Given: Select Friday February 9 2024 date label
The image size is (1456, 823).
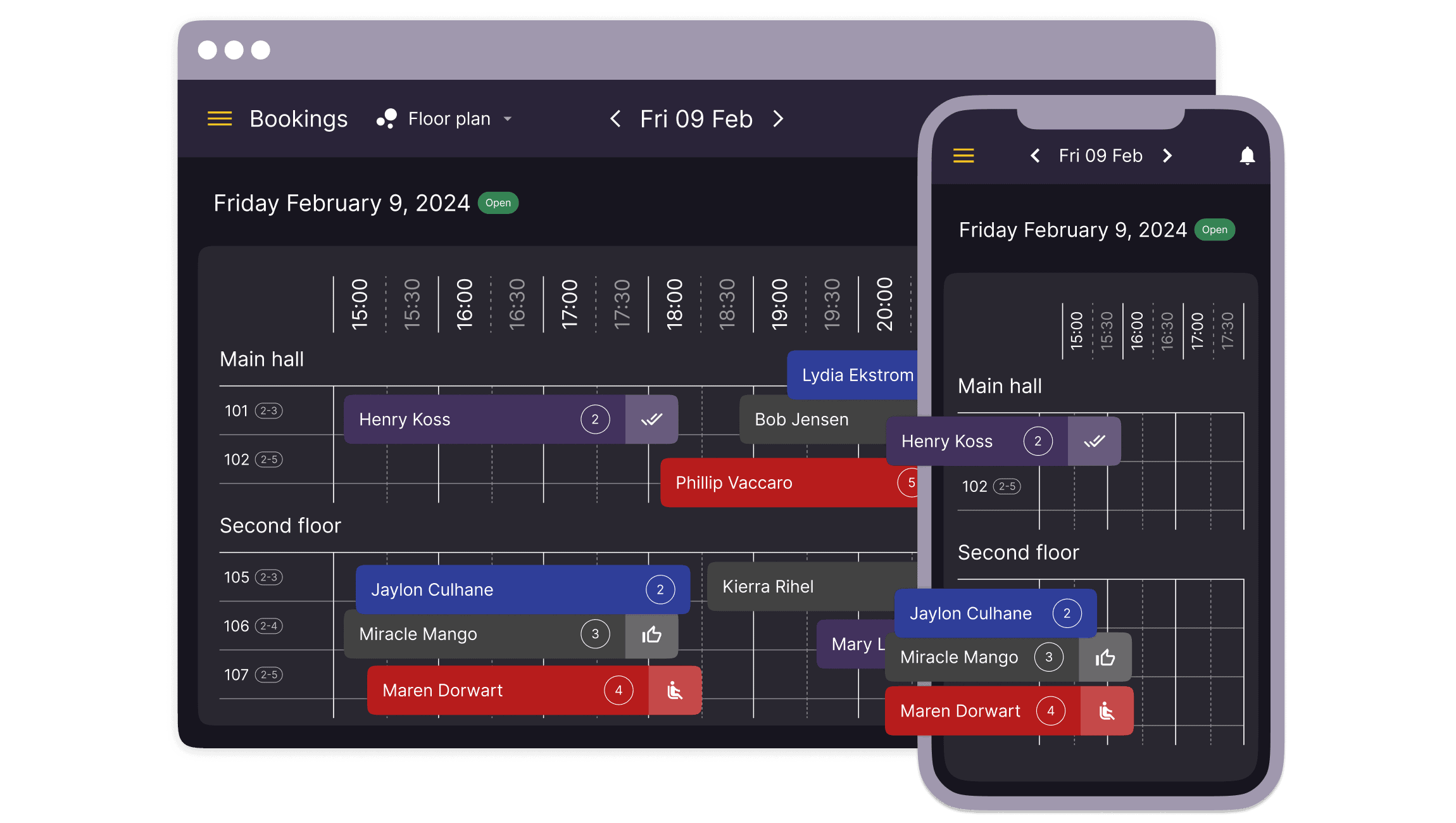Looking at the screenshot, I should tap(341, 203).
